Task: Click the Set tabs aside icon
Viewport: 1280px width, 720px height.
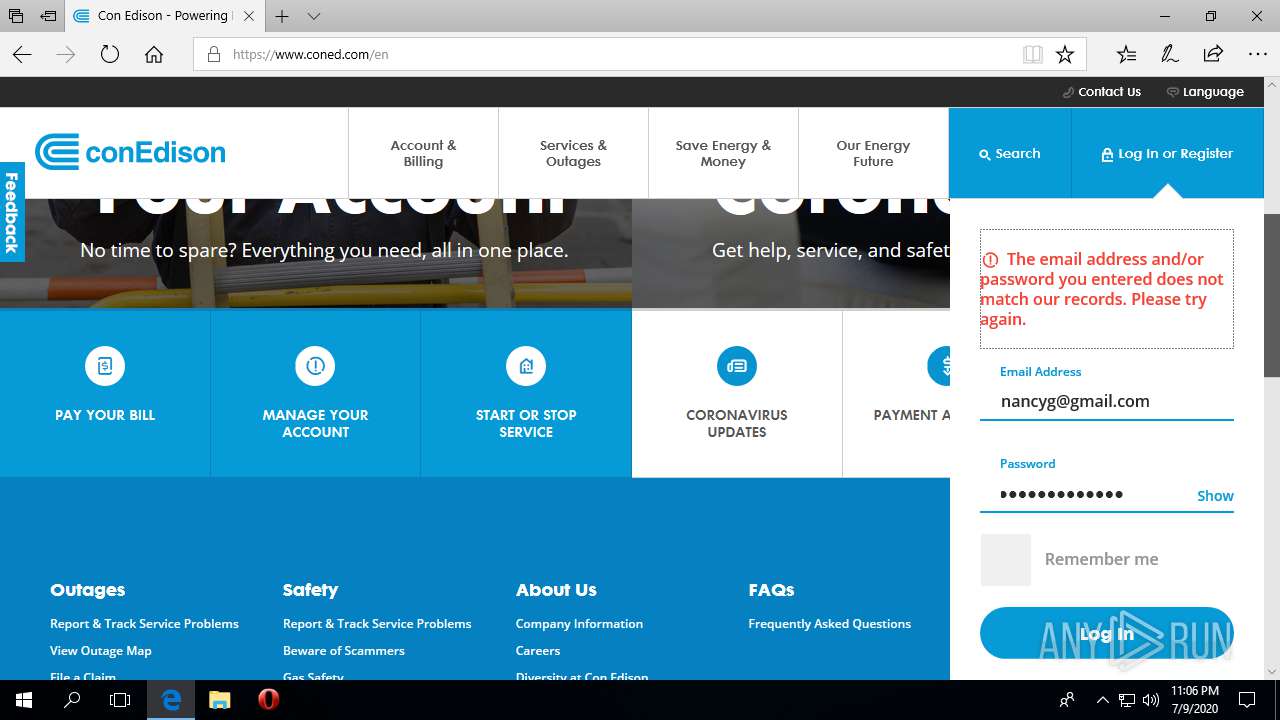Action: click(48, 16)
